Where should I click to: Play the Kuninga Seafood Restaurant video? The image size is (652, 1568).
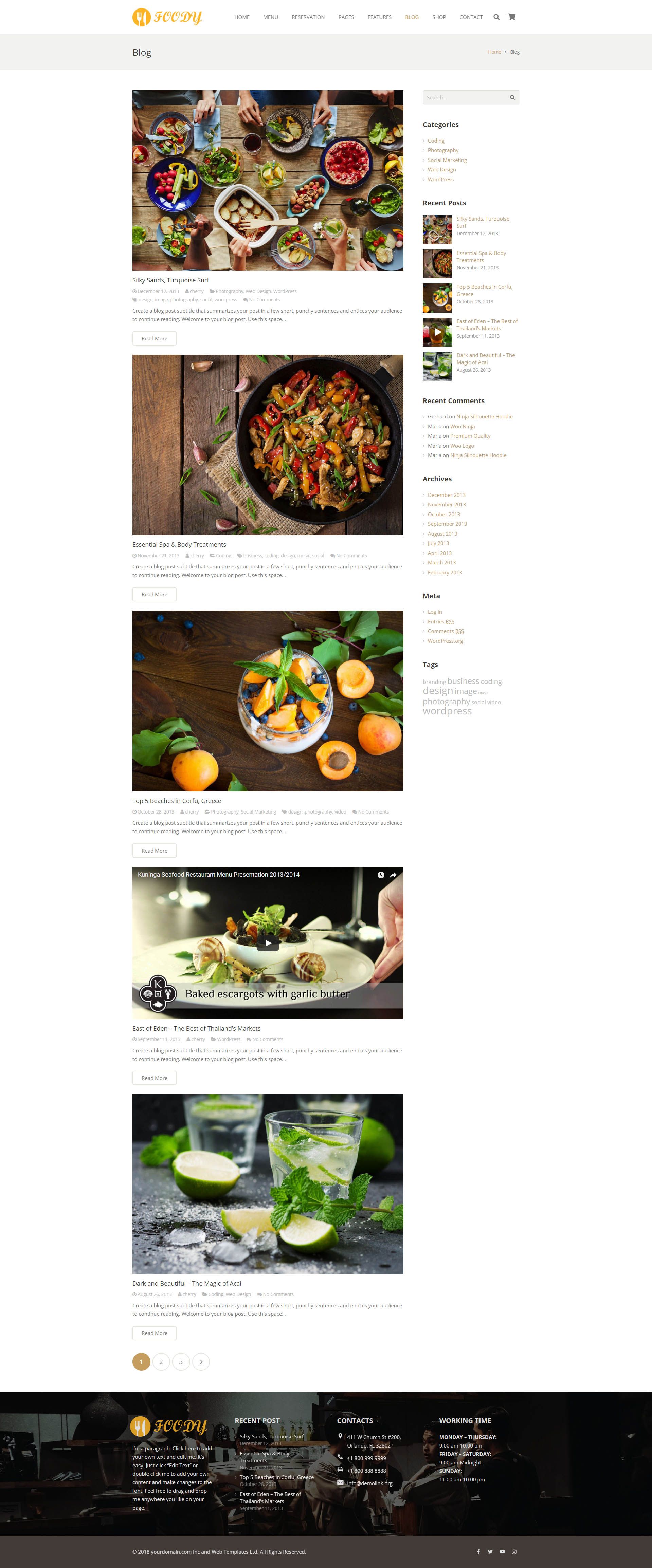tap(268, 943)
